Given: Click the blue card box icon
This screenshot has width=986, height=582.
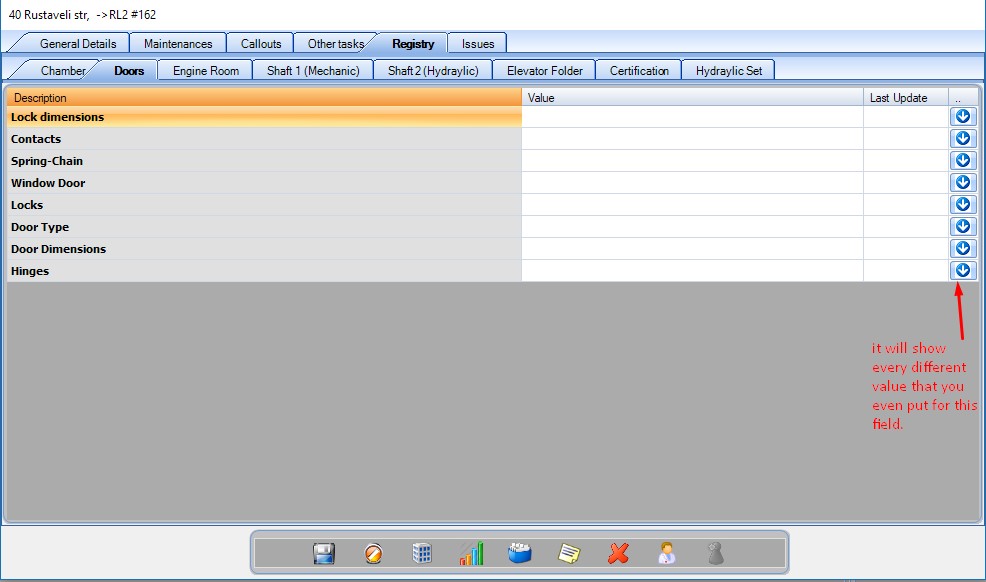Looking at the screenshot, I should click(x=520, y=553).
